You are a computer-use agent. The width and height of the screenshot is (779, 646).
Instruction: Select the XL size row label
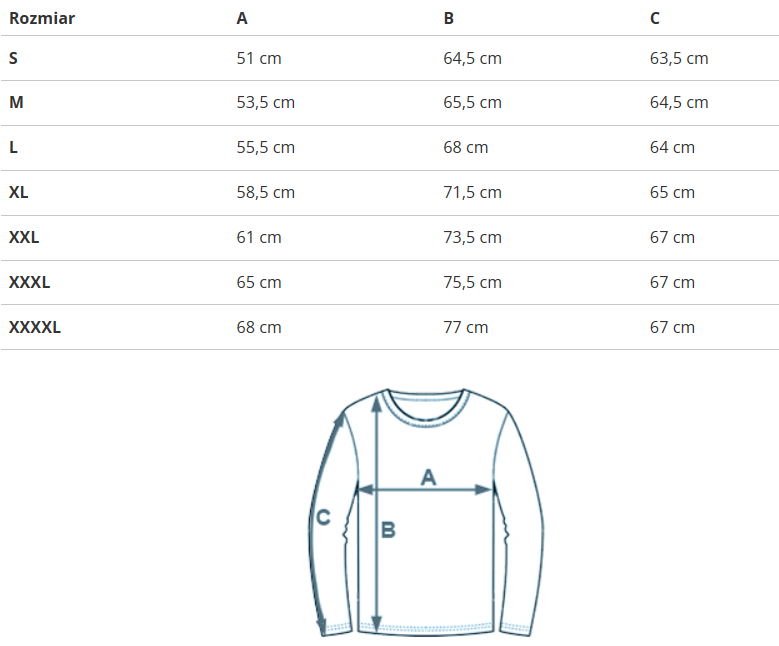19,192
